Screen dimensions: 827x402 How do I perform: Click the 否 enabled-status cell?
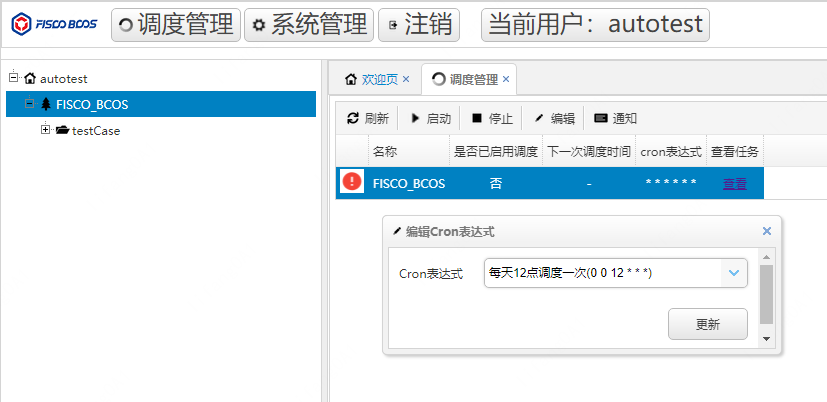tap(496, 184)
